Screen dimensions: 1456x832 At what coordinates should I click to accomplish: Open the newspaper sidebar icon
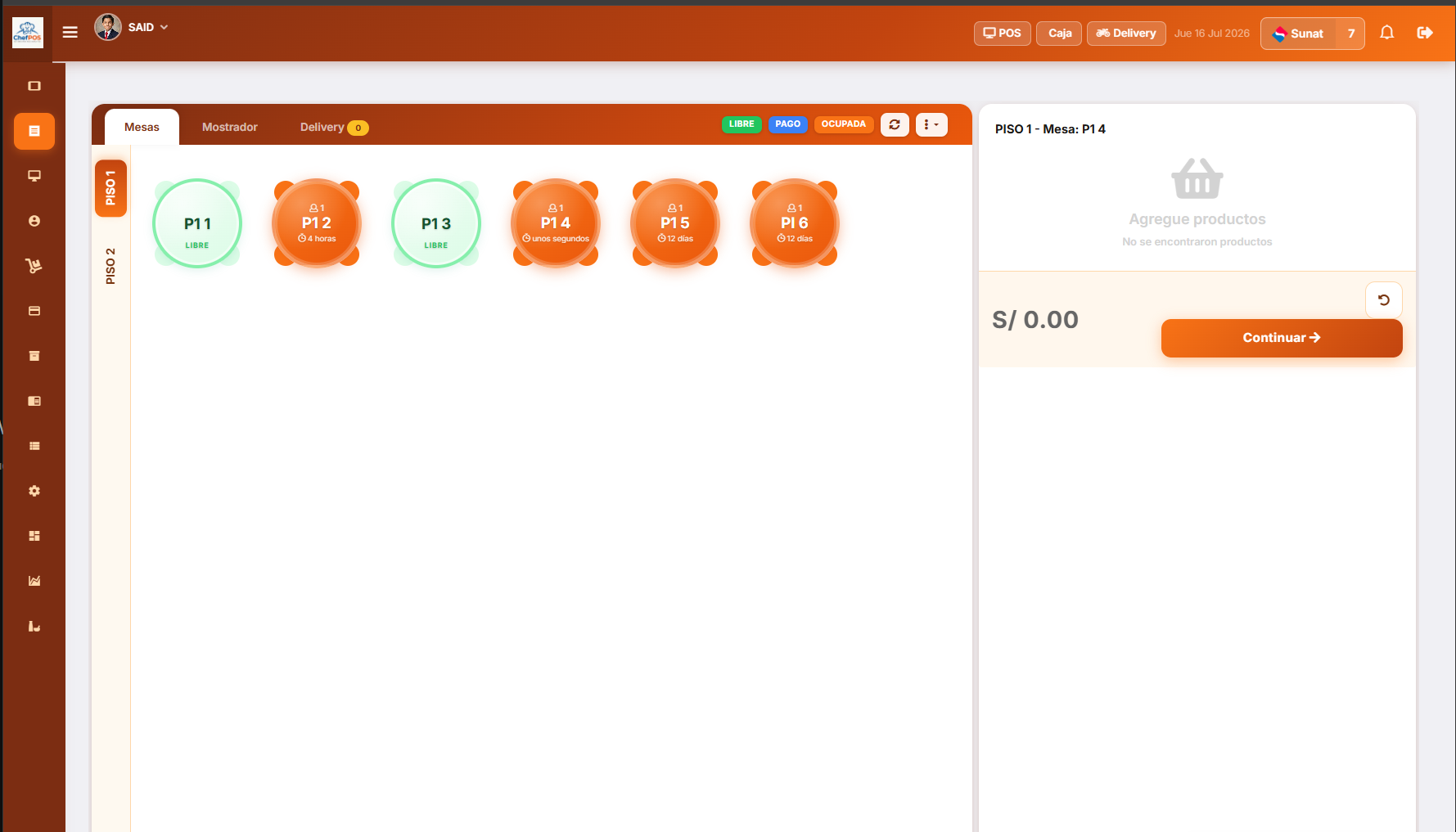click(34, 401)
